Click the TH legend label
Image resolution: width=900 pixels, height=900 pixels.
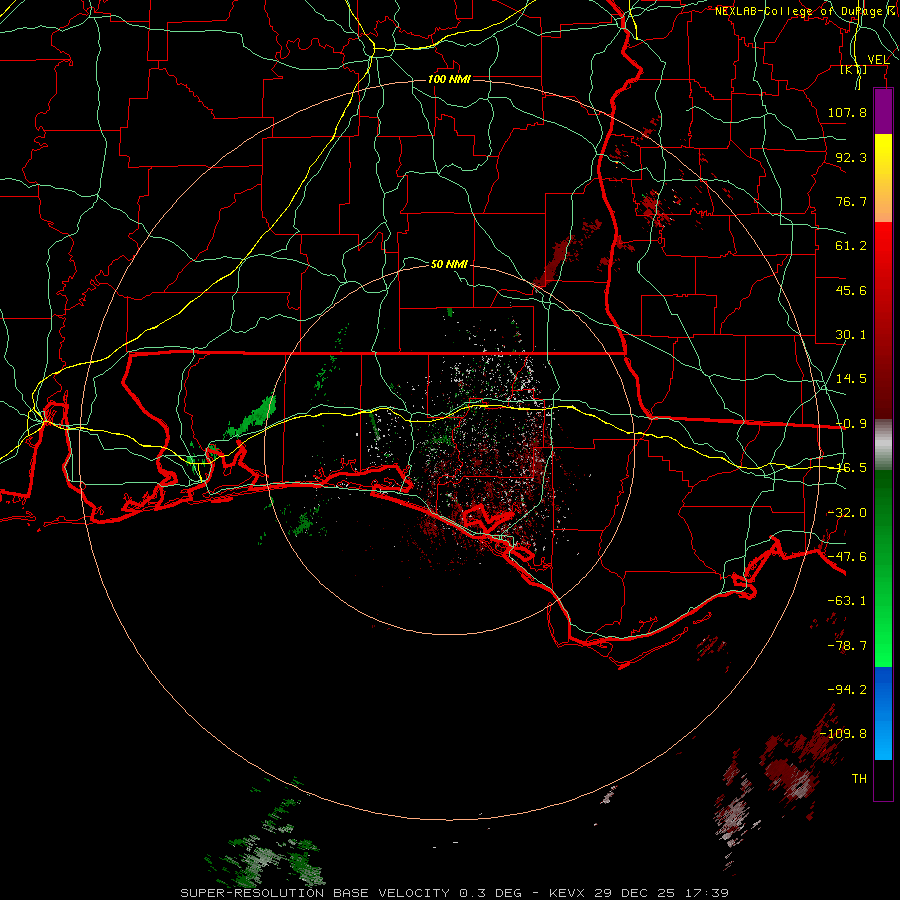point(859,778)
